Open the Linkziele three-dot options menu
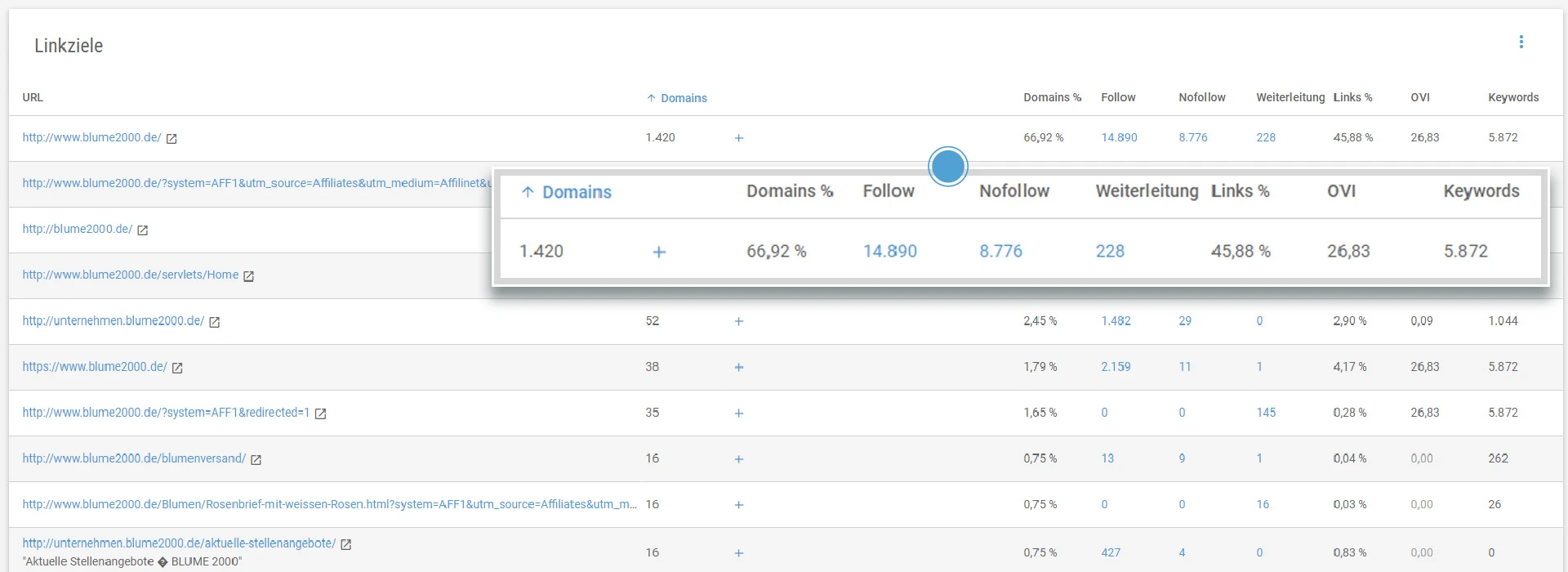Screen dimensions: 1568x572 (1521, 42)
